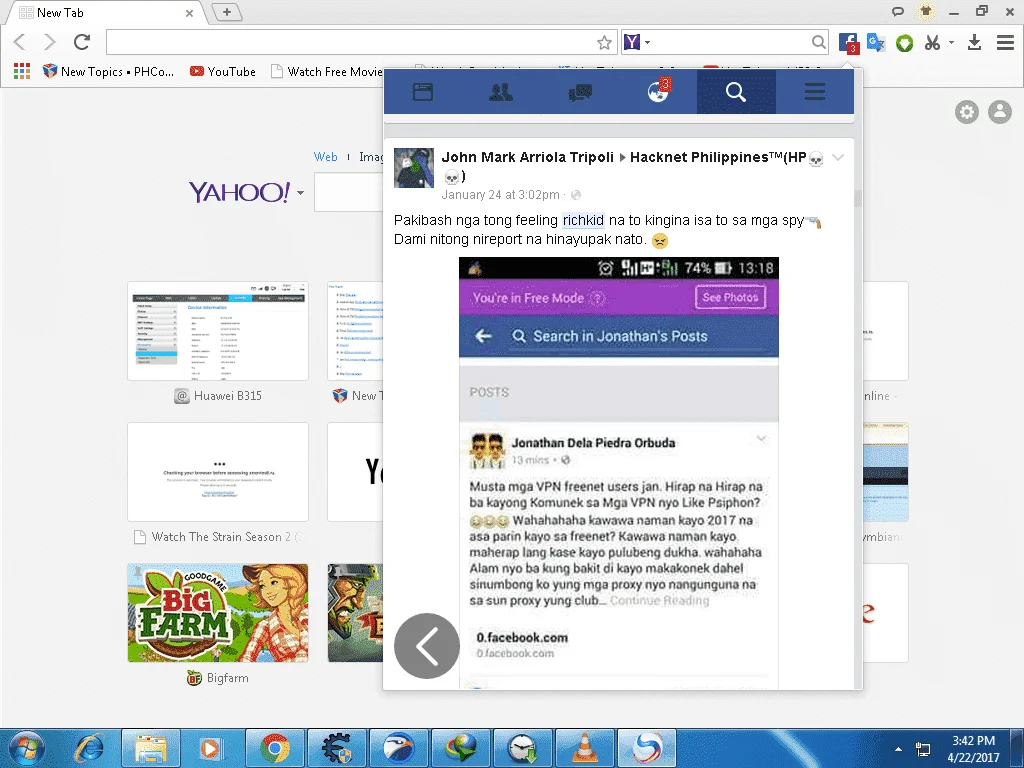The image size is (1024, 768).
Task: Click the Google Translate extension icon
Action: click(x=876, y=42)
